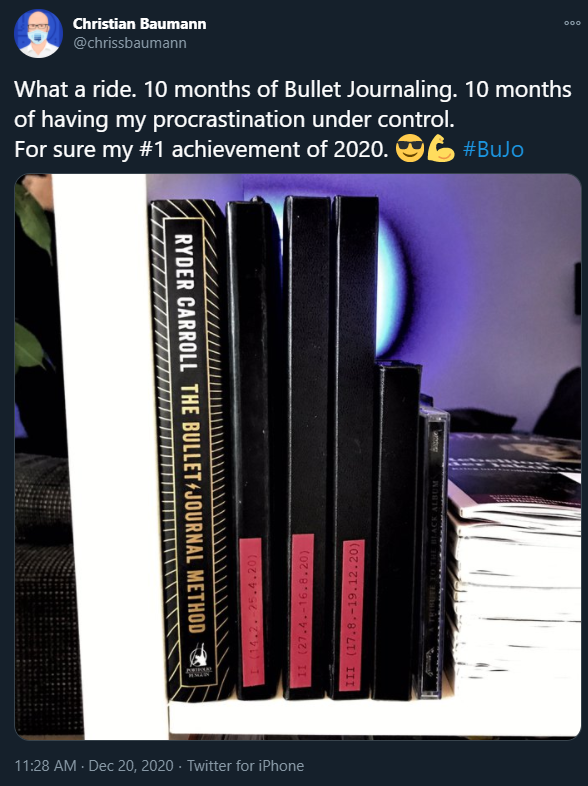The image size is (588, 786).
Task: Open the @chrissbaumann handle link
Action: pos(130,43)
